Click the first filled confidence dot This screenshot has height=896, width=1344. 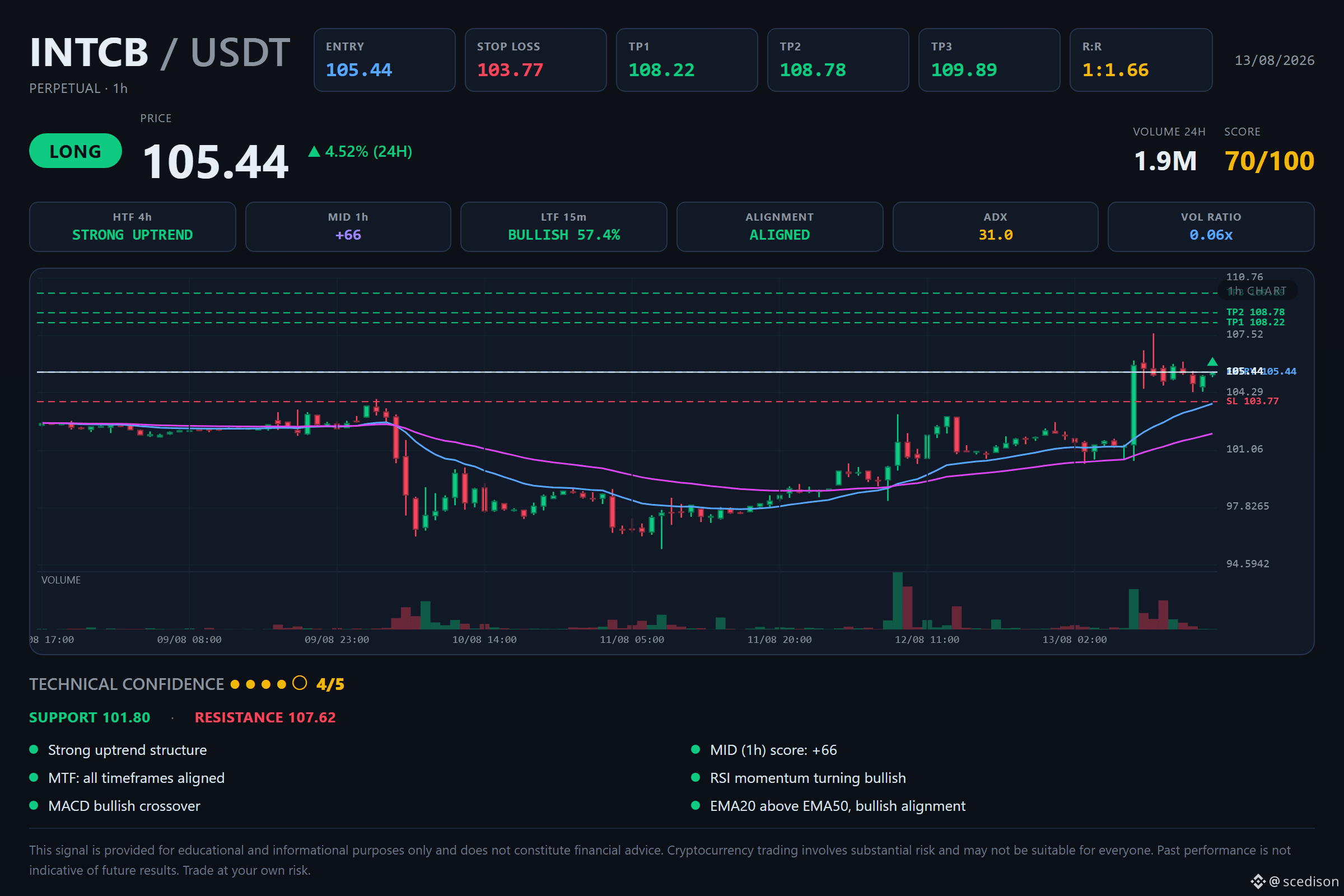235,684
